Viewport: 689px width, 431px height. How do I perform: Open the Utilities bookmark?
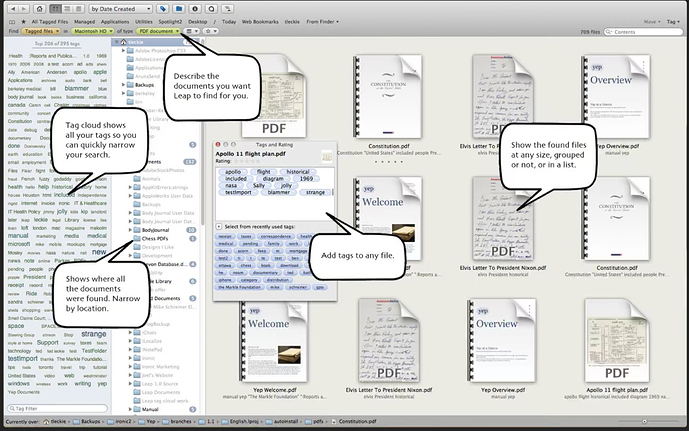click(144, 22)
